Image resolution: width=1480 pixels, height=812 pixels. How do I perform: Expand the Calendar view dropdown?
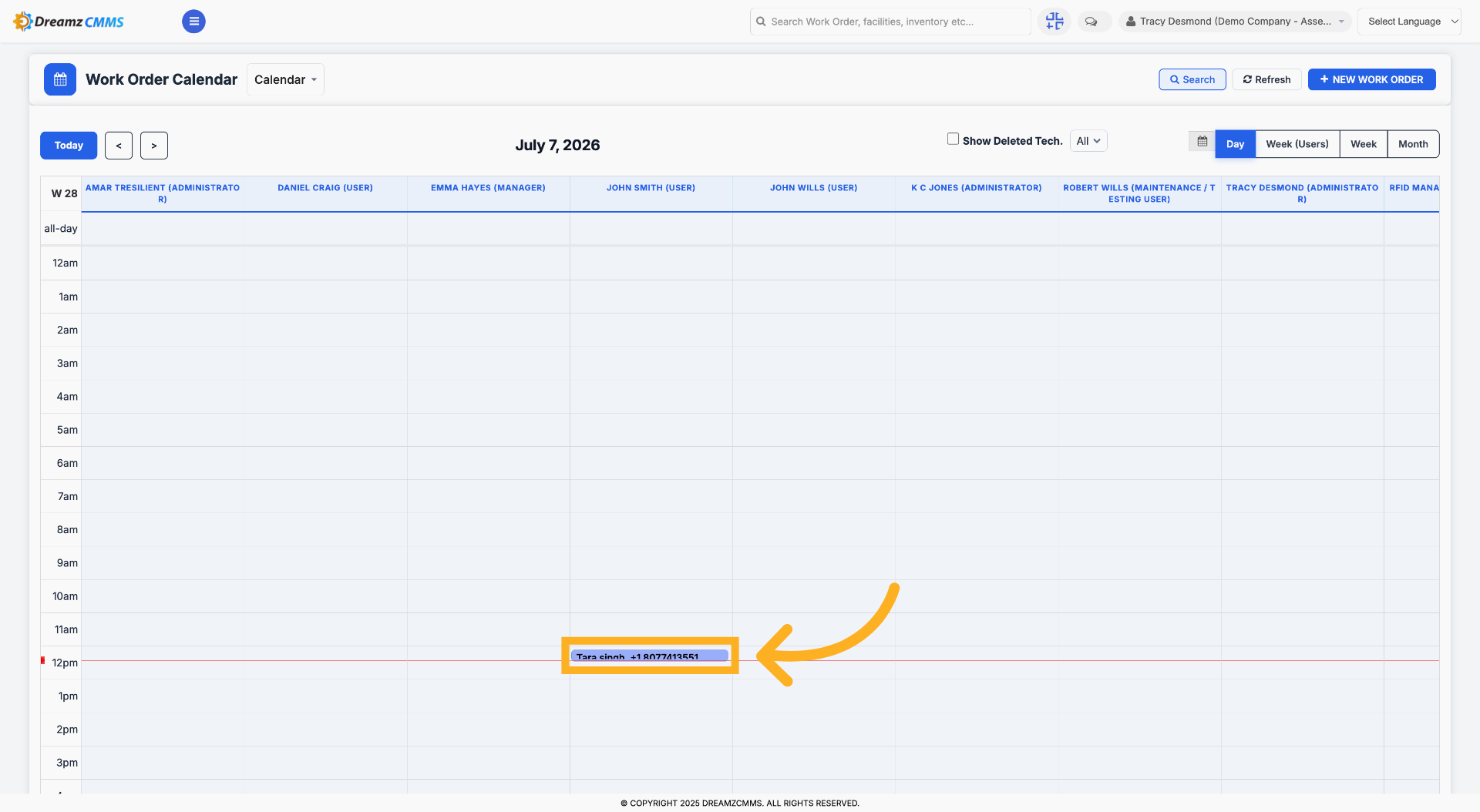285,79
